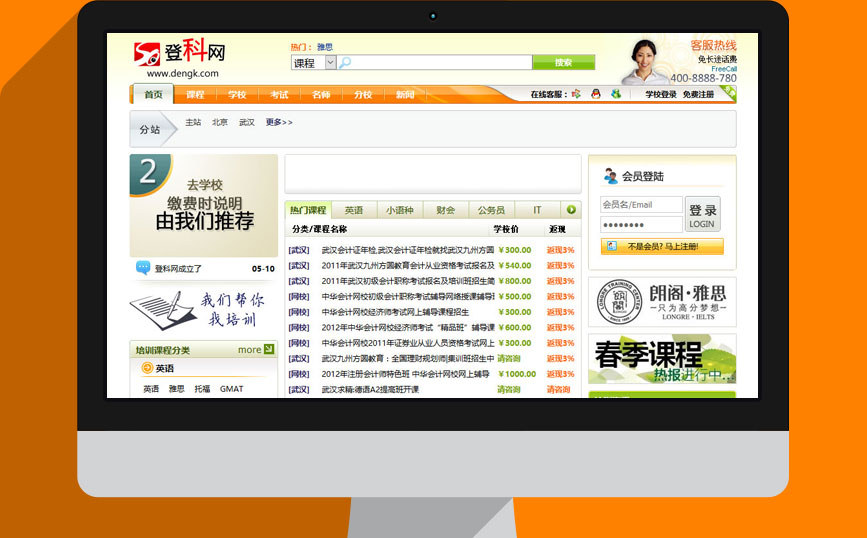Click the member login user icon

610,177
